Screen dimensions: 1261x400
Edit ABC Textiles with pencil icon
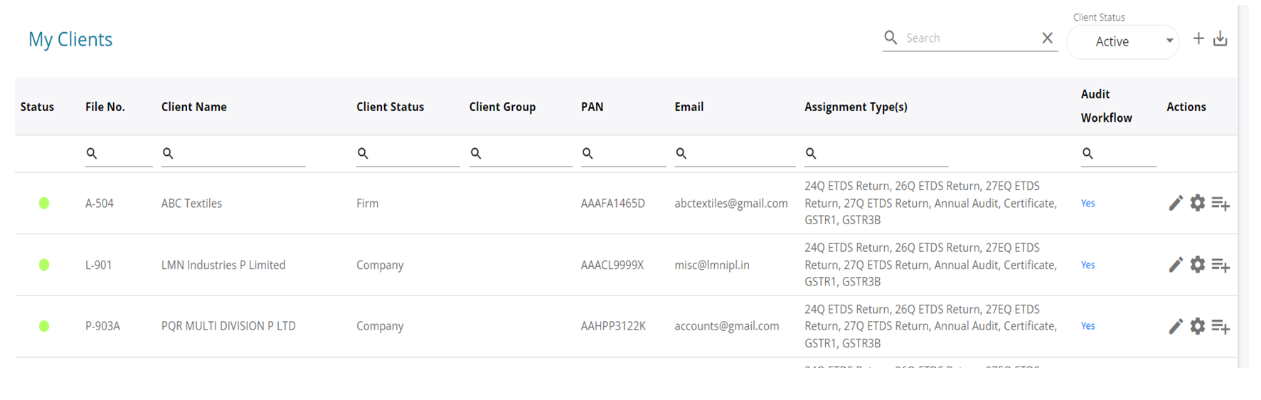[1176, 203]
